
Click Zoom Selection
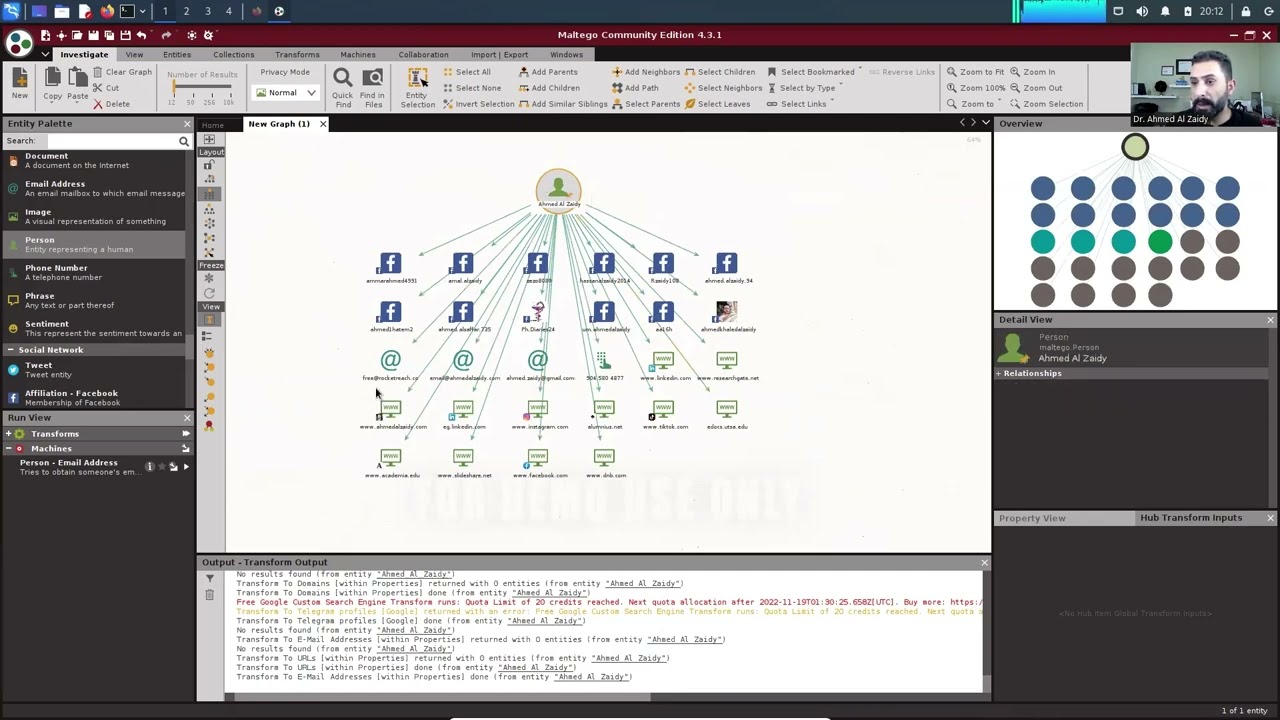1046,104
